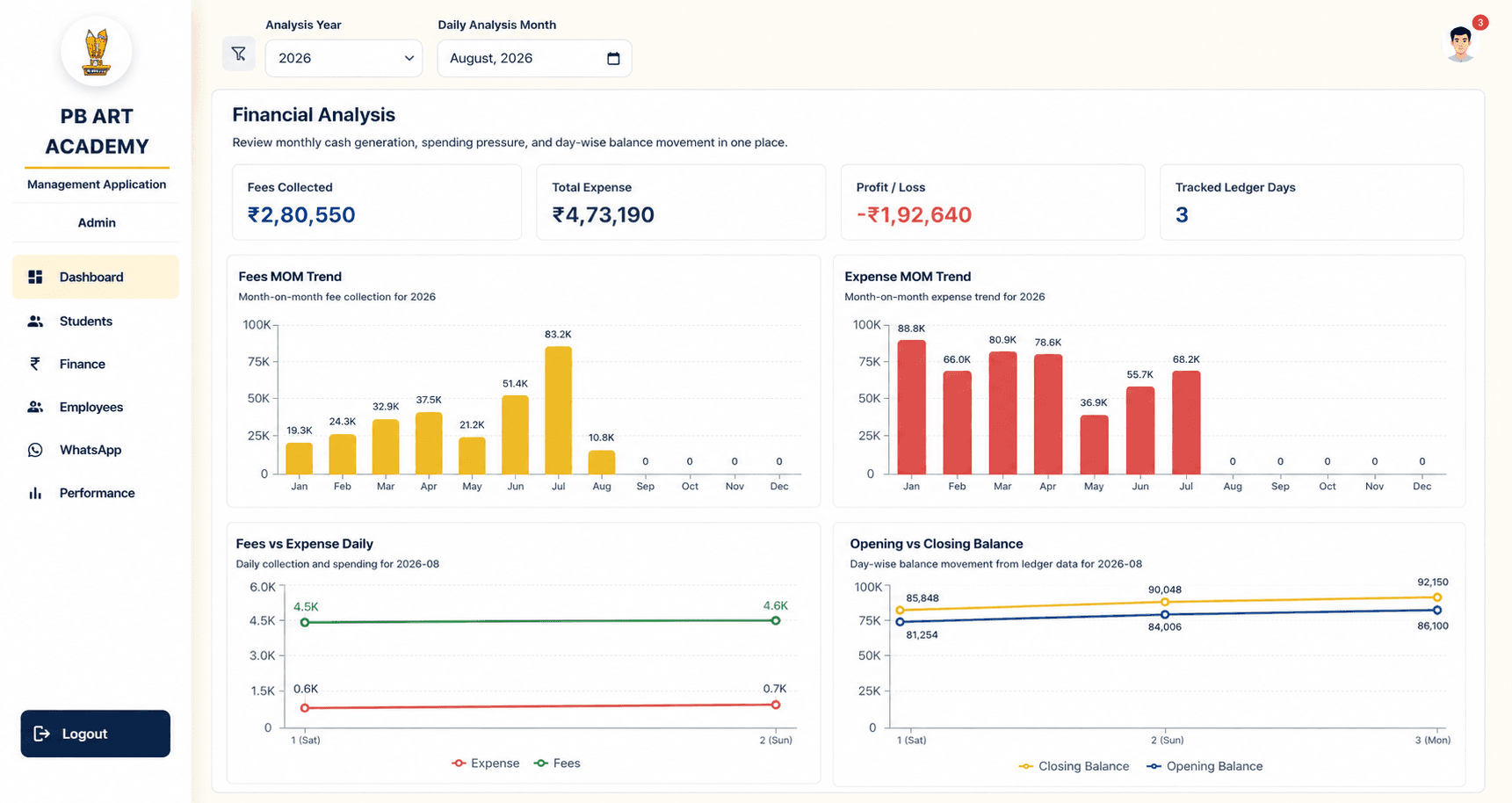Click the April fees bar 37.5K

click(429, 444)
